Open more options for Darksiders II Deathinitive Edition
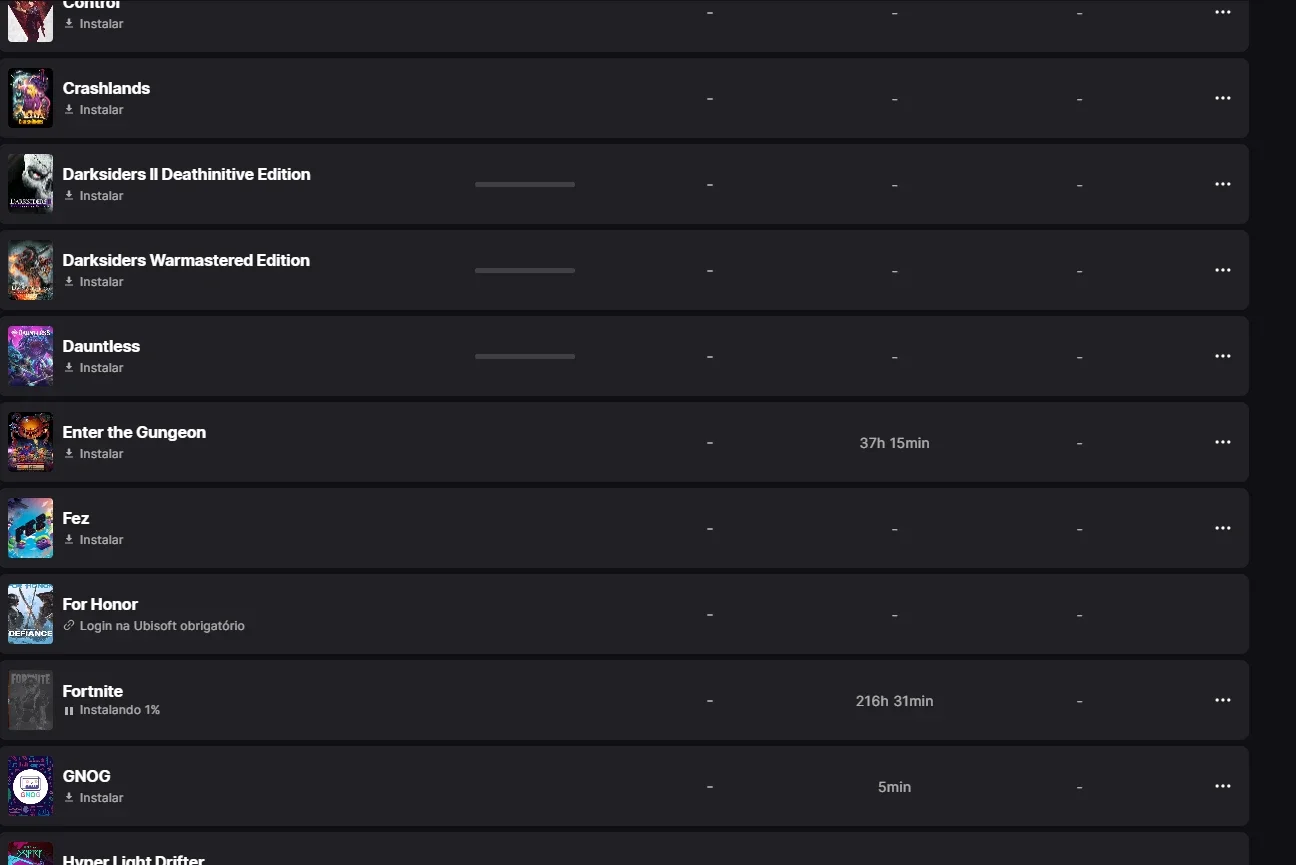1296x865 pixels. click(1222, 184)
